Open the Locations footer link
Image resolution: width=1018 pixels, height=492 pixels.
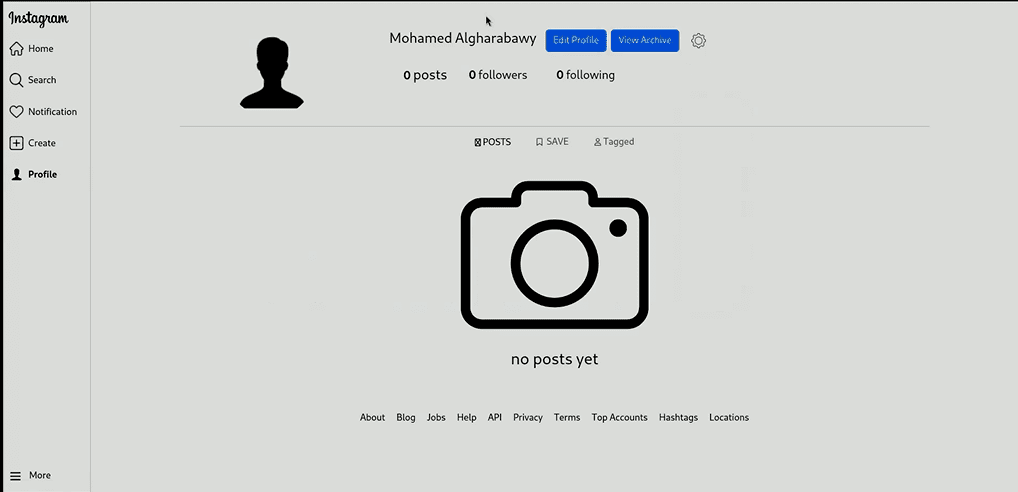point(728,417)
